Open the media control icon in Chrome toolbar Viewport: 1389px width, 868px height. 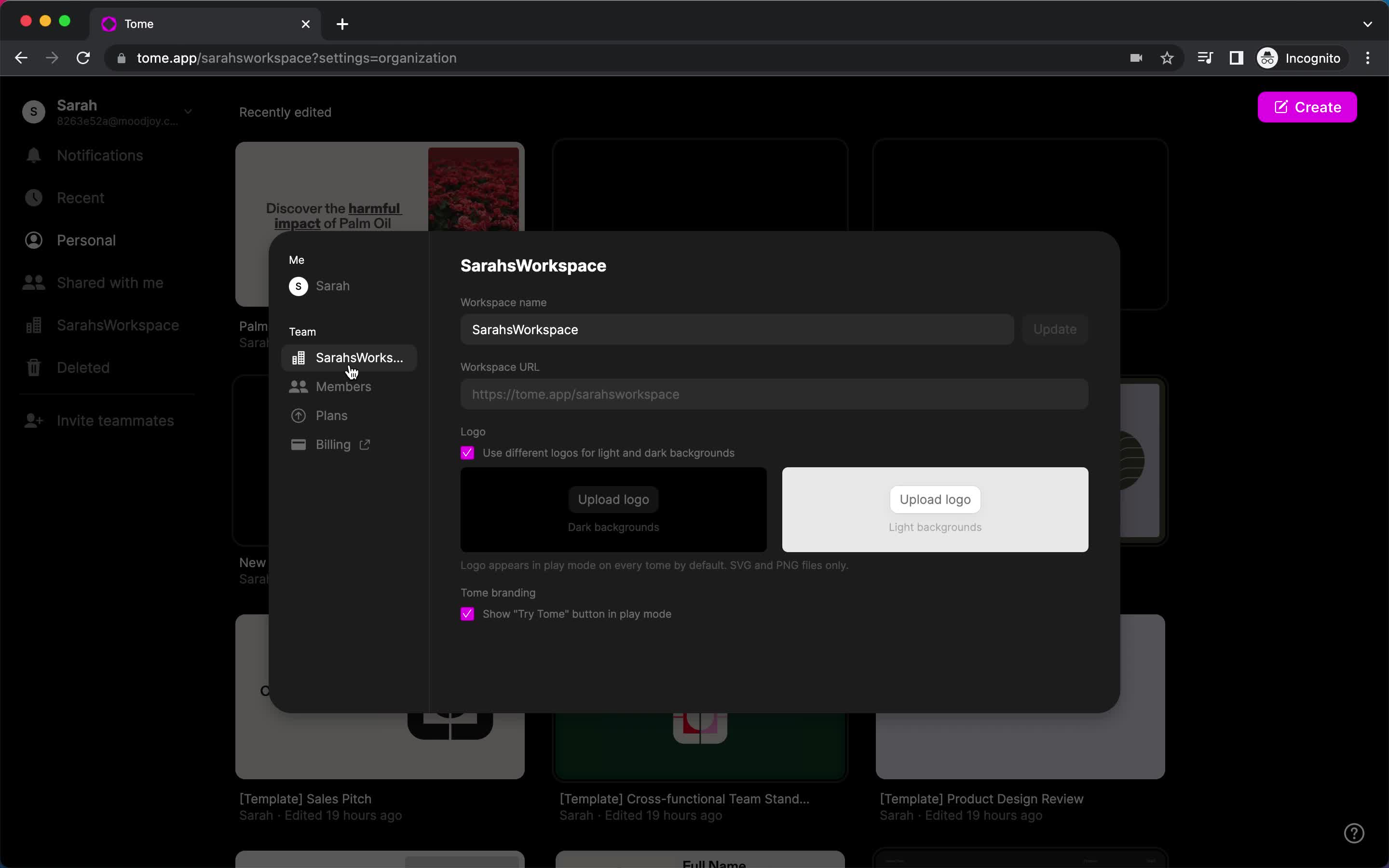1205,58
